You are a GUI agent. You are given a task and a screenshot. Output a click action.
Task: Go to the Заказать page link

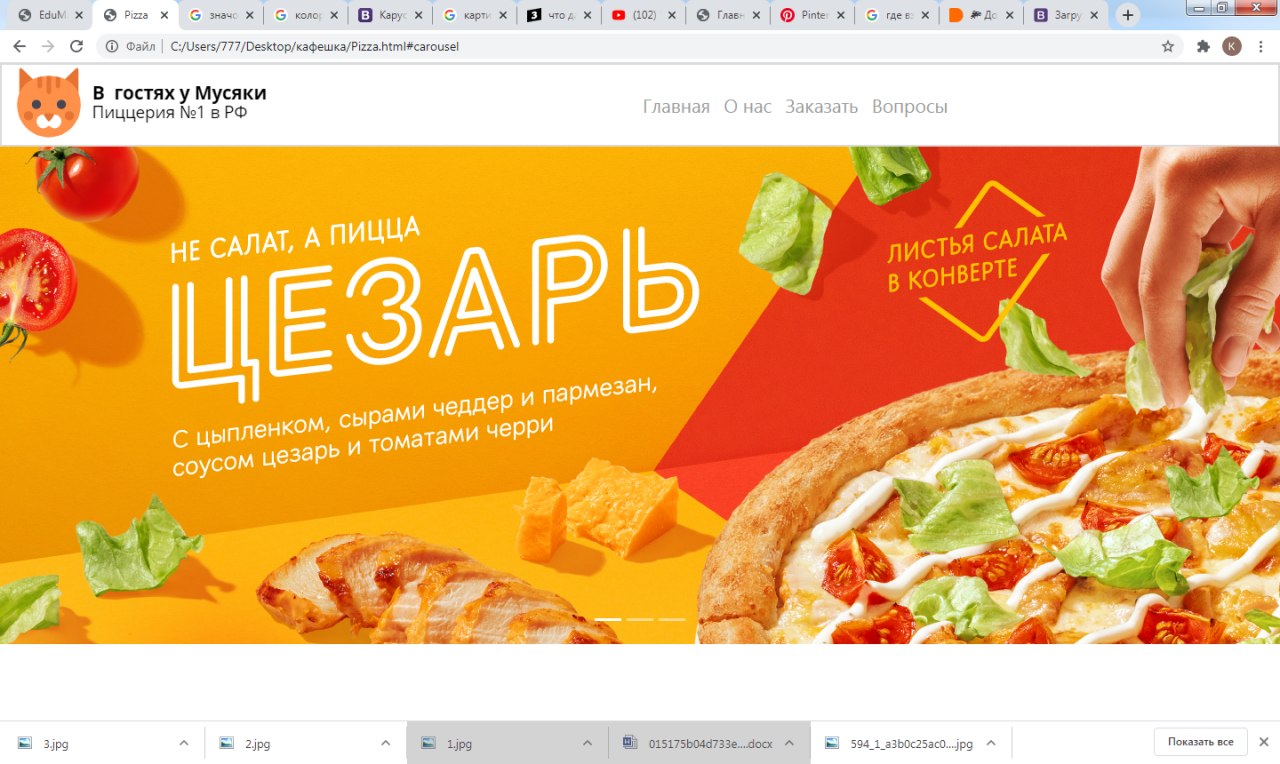coord(821,107)
